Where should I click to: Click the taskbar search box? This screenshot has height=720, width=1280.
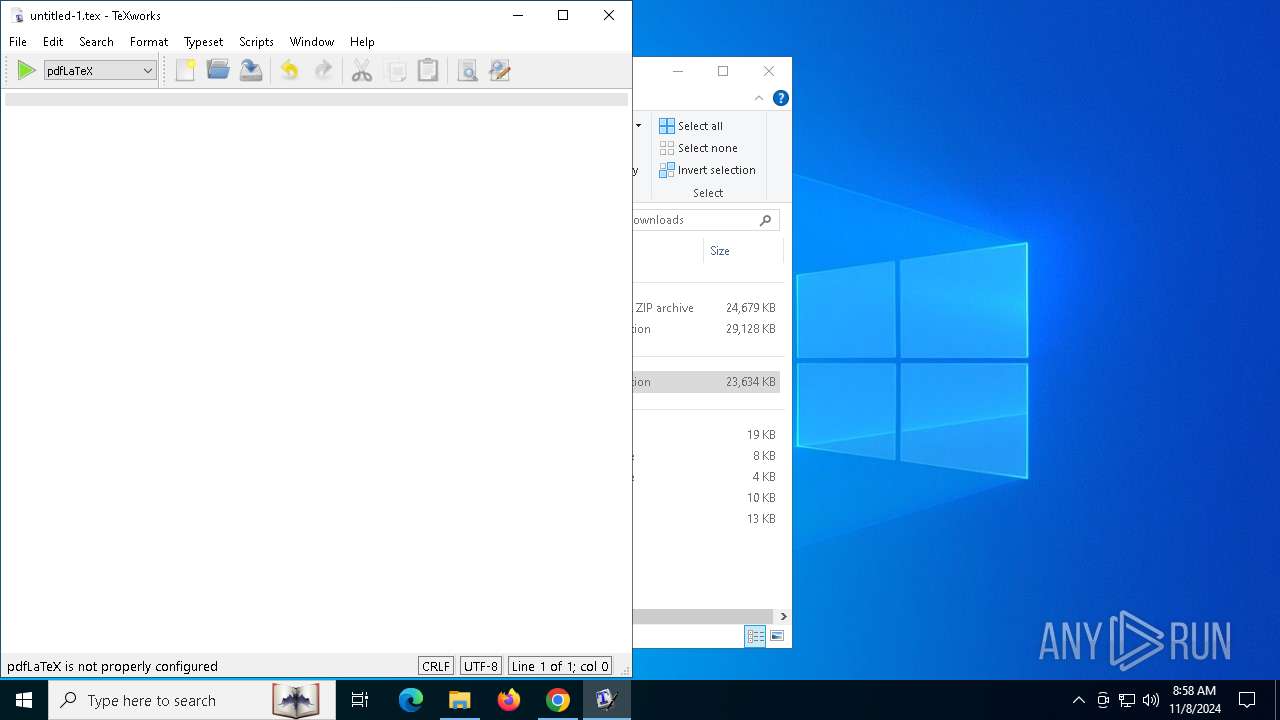pos(191,700)
